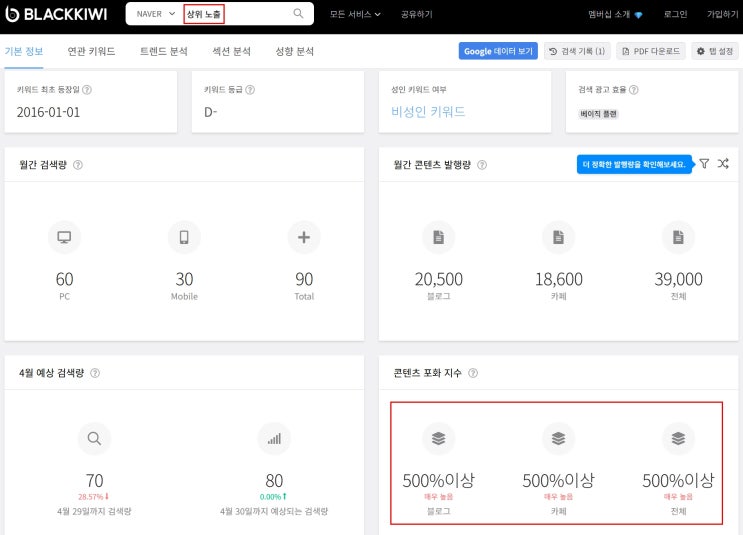
Task: Select the 베이직 플랜 badge
Action: click(x=598, y=114)
